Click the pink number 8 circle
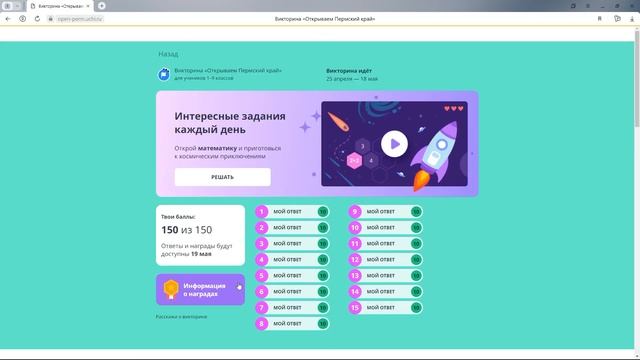Screen dimensions: 640x360 coord(262,323)
